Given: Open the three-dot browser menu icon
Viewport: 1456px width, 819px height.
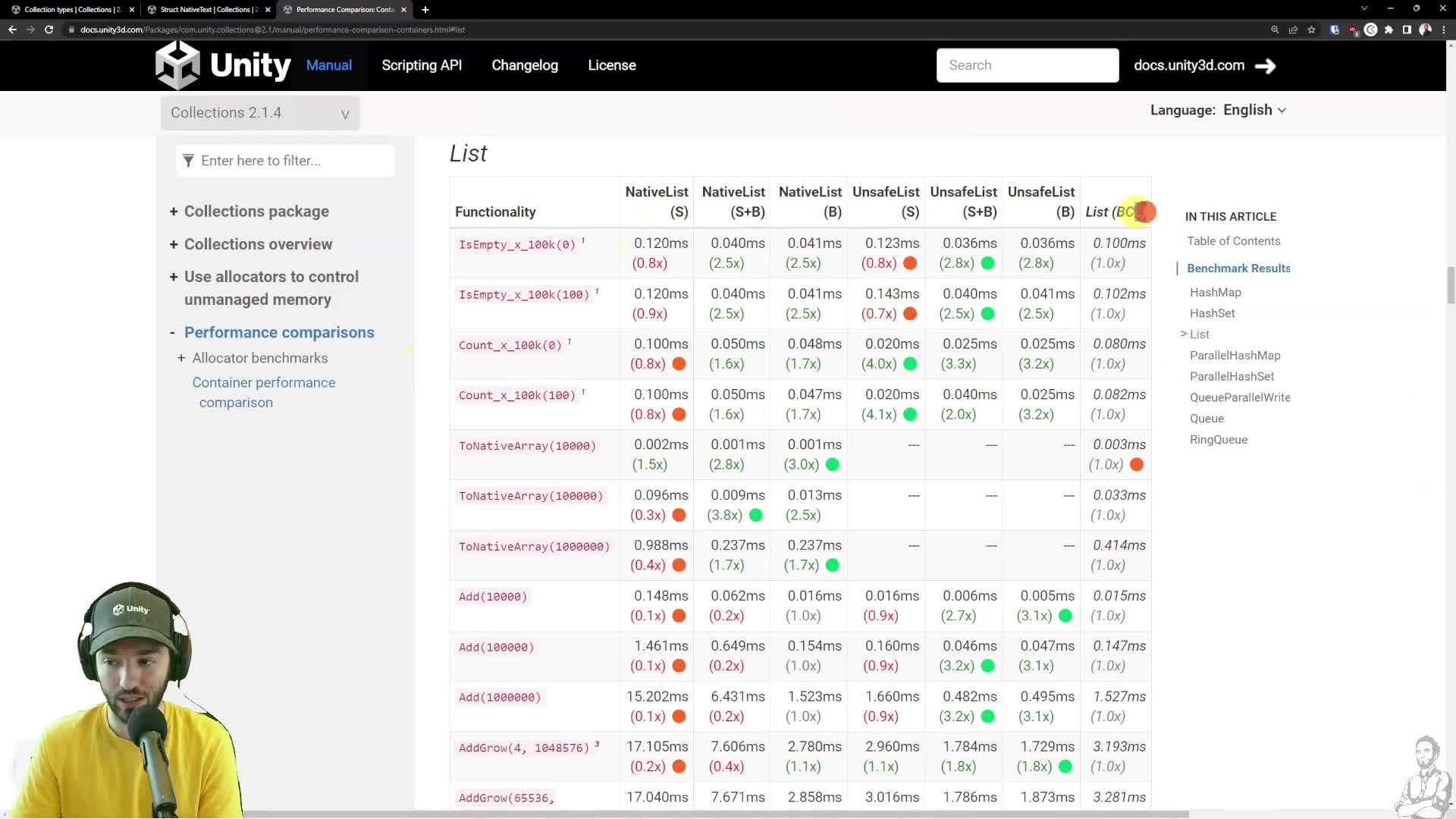Looking at the screenshot, I should [x=1444, y=30].
